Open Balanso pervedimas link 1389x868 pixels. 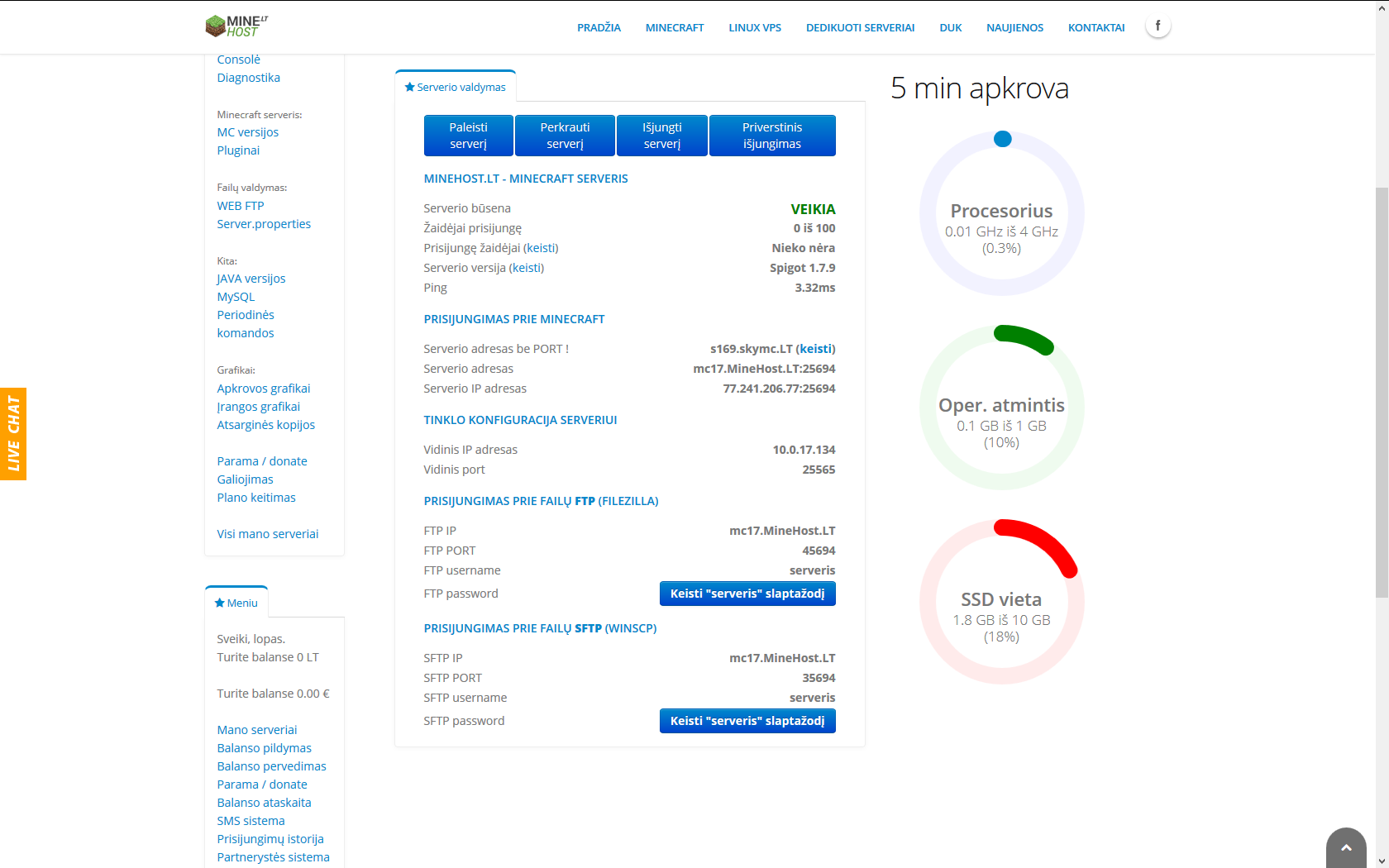coord(271,766)
